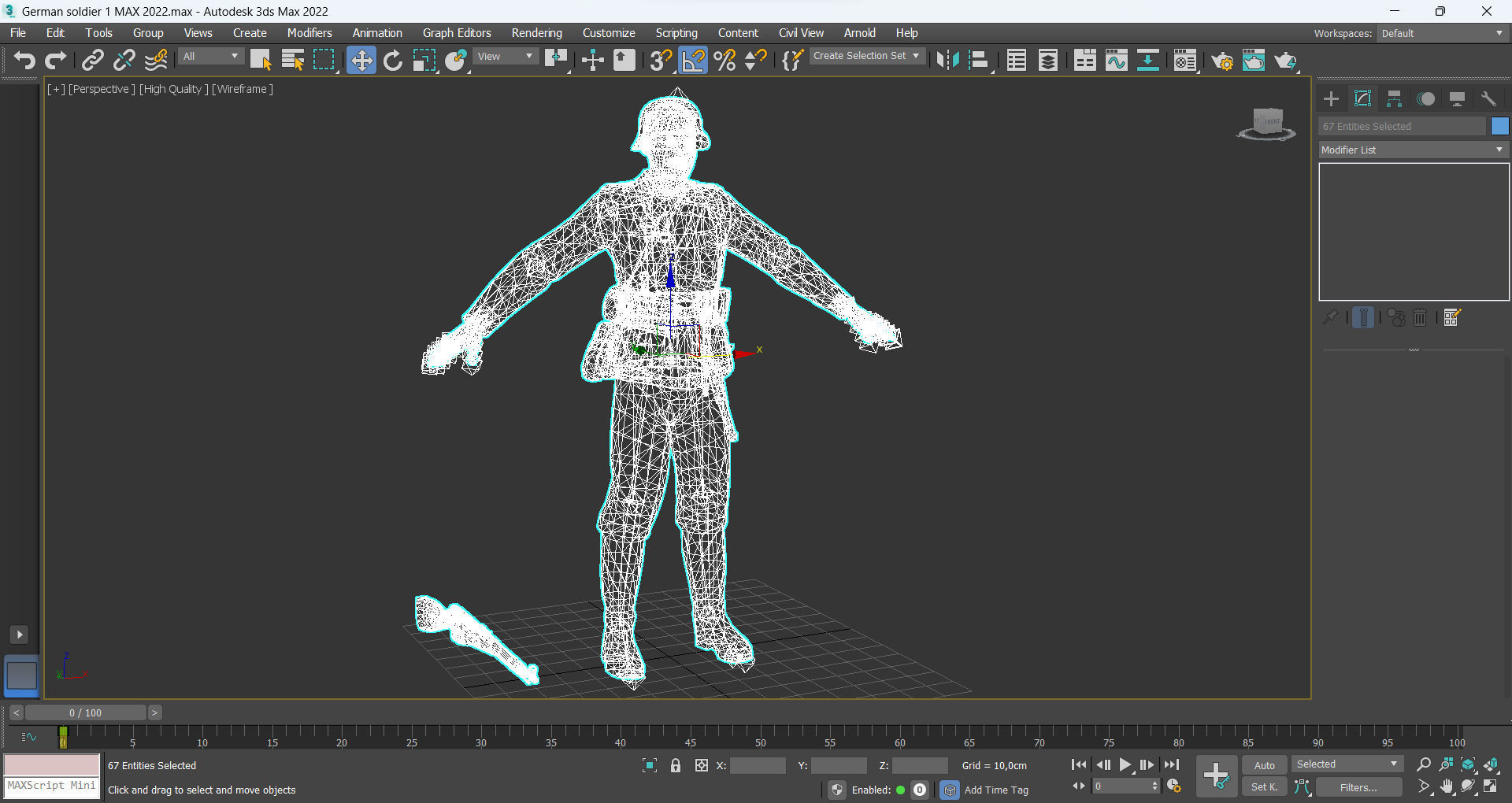This screenshot has width=1512, height=803.
Task: Expand the viewport layouts tab bar arrow
Action: pyautogui.click(x=20, y=635)
